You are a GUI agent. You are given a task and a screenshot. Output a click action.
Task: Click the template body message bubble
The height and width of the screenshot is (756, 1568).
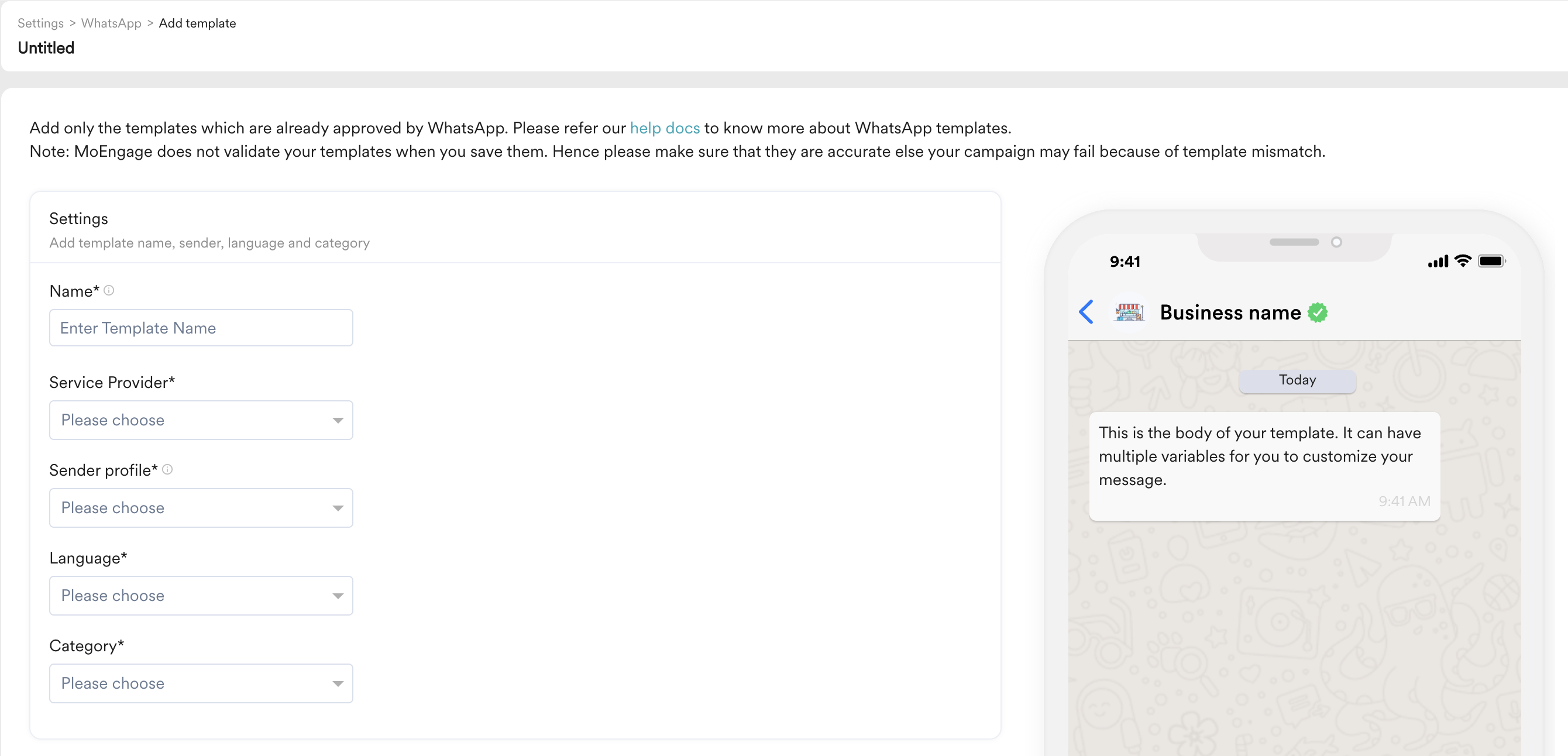point(1264,465)
